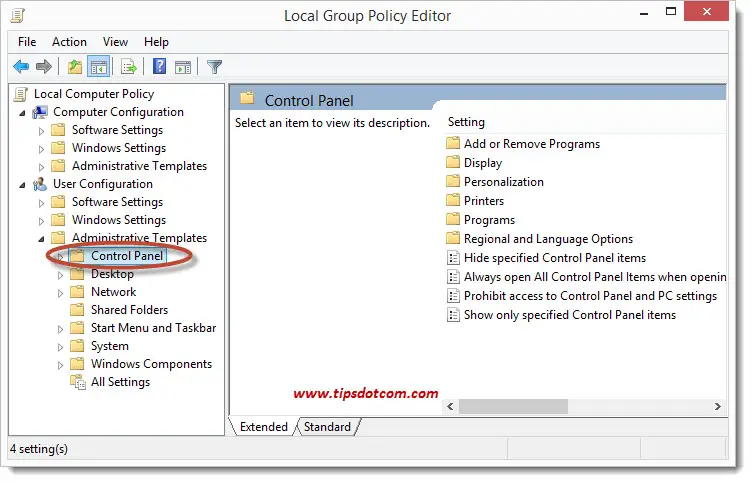Click the Prohibit access to Control Panel policy icon
This screenshot has width=751, height=482.
click(453, 296)
